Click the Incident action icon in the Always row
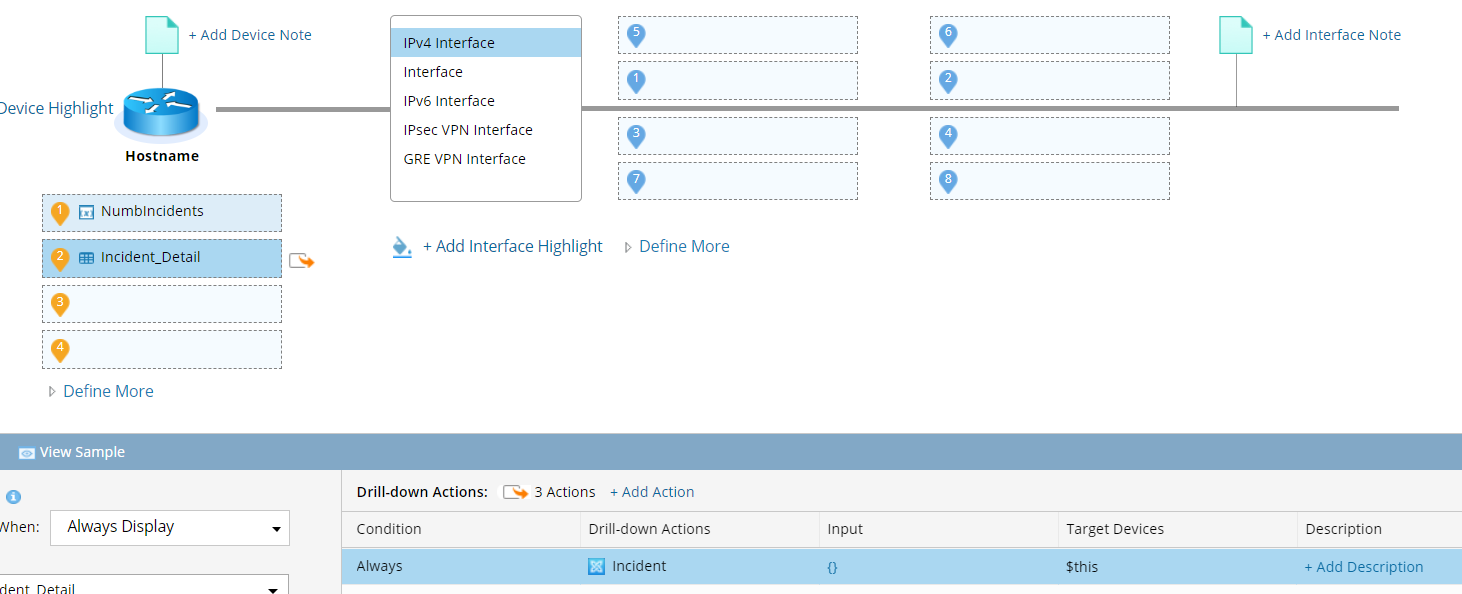1462x594 pixels. click(x=595, y=566)
